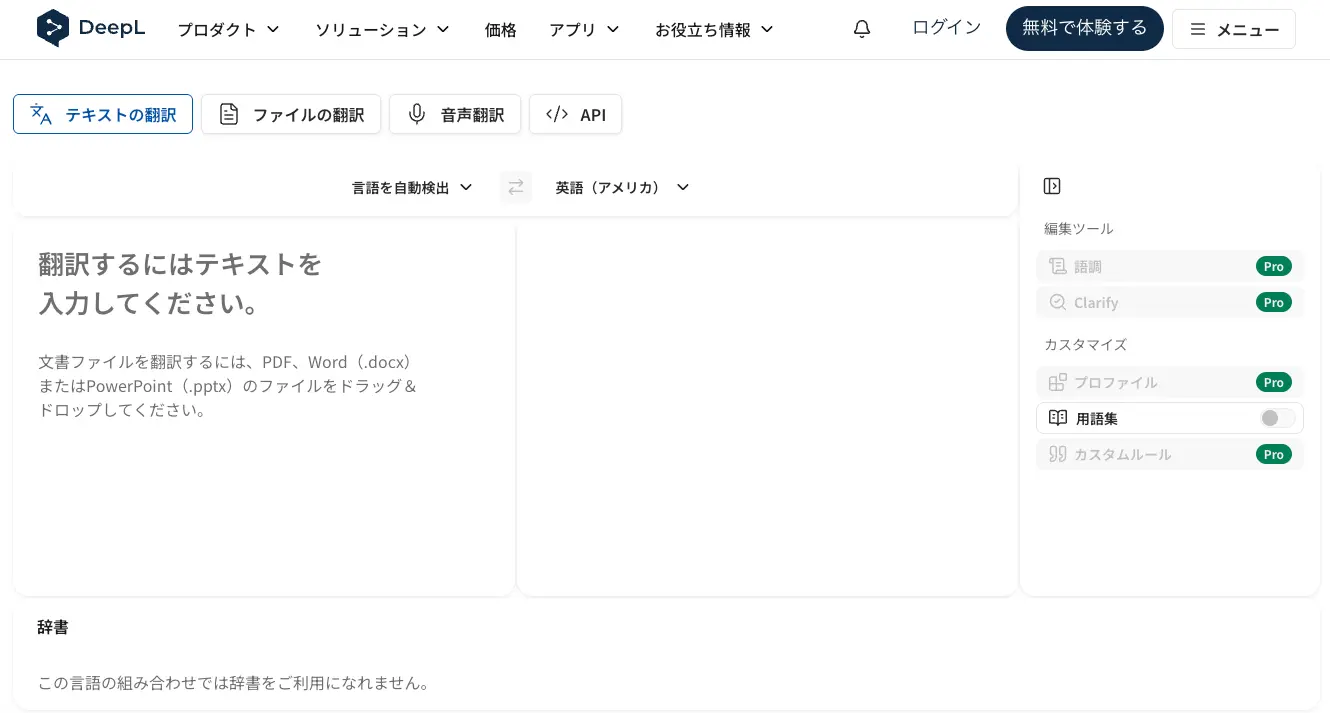Click the 無料で体験する button

[1084, 28]
